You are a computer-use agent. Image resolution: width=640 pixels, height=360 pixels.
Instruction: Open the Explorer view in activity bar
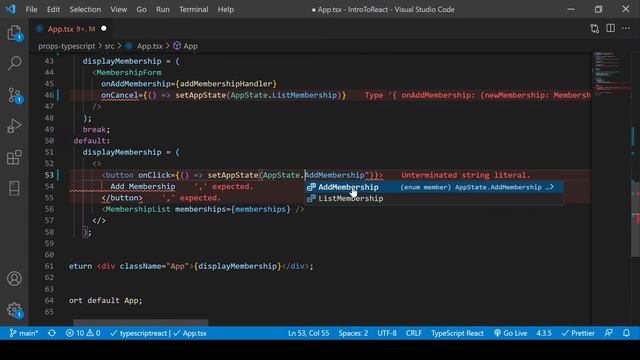coord(14,33)
